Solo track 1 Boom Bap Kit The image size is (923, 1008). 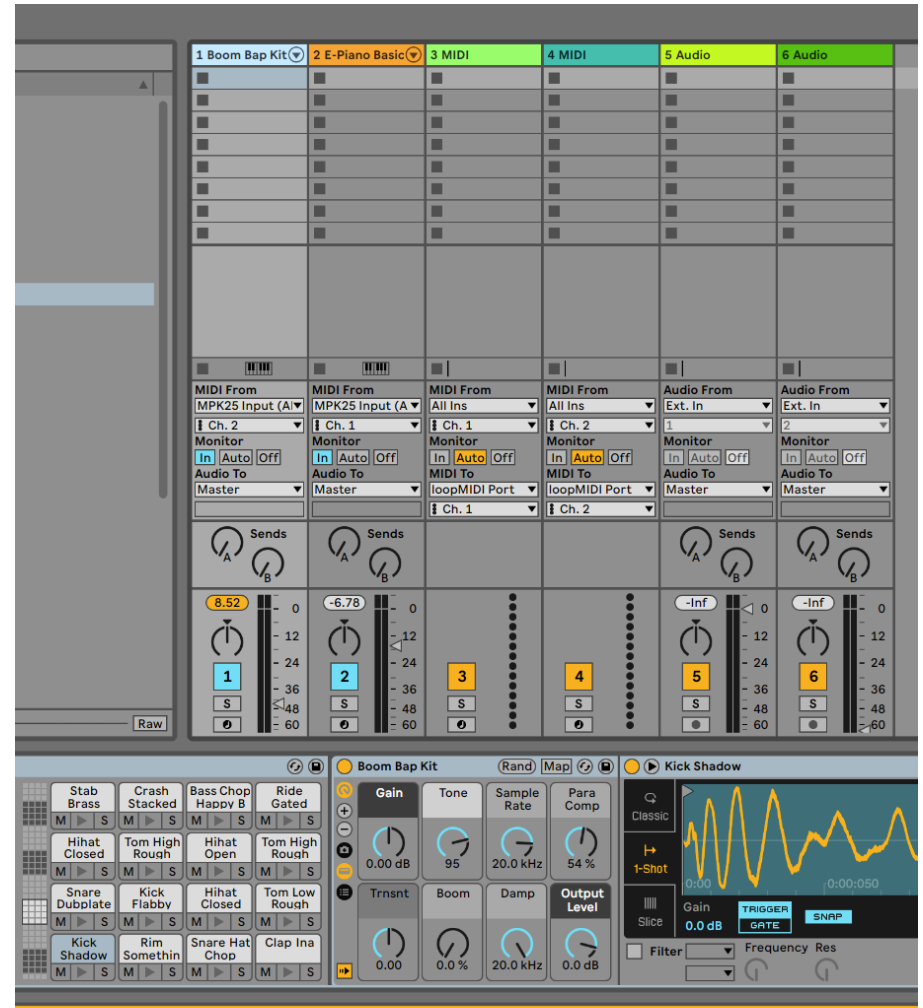point(227,704)
